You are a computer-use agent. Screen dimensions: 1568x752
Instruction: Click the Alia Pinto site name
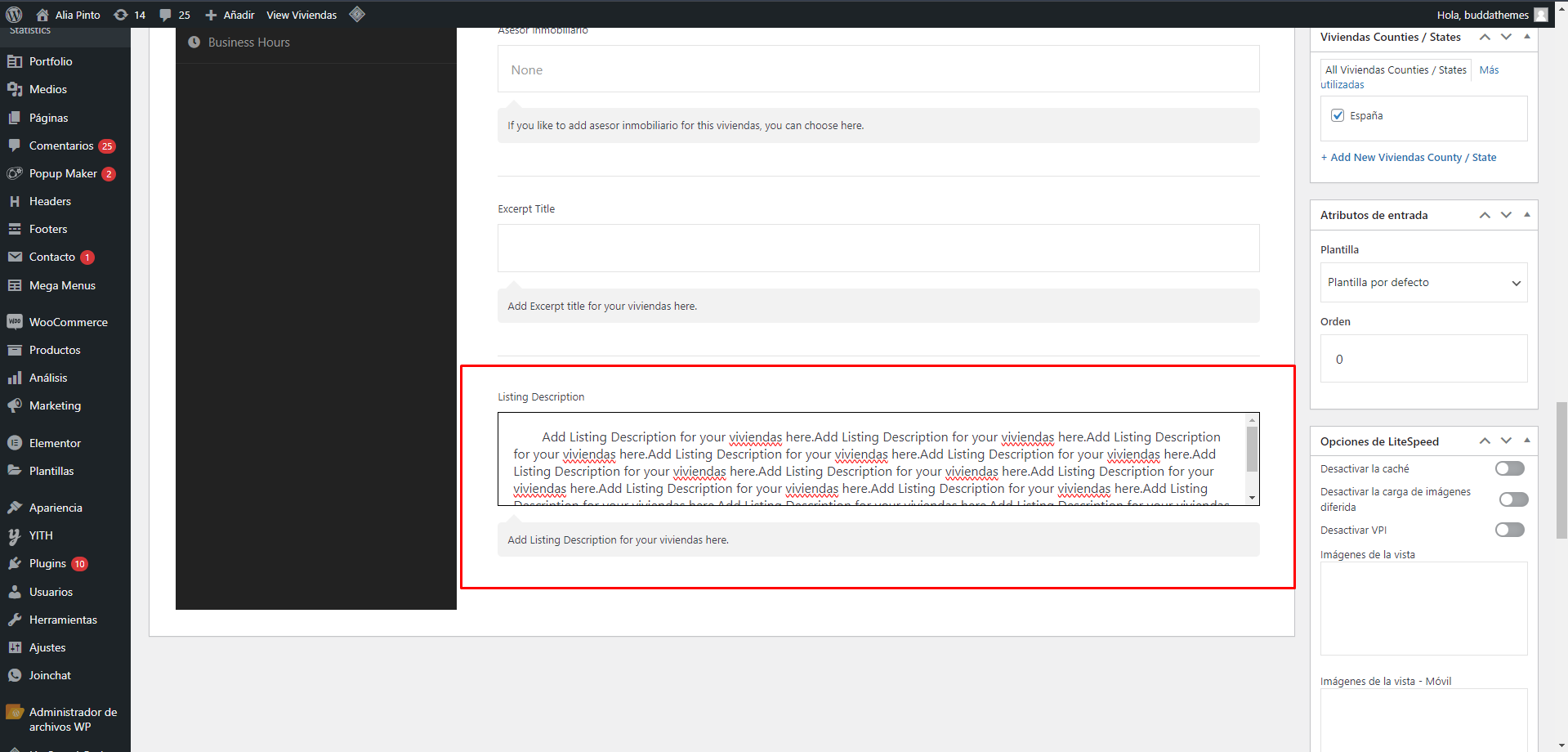78,15
